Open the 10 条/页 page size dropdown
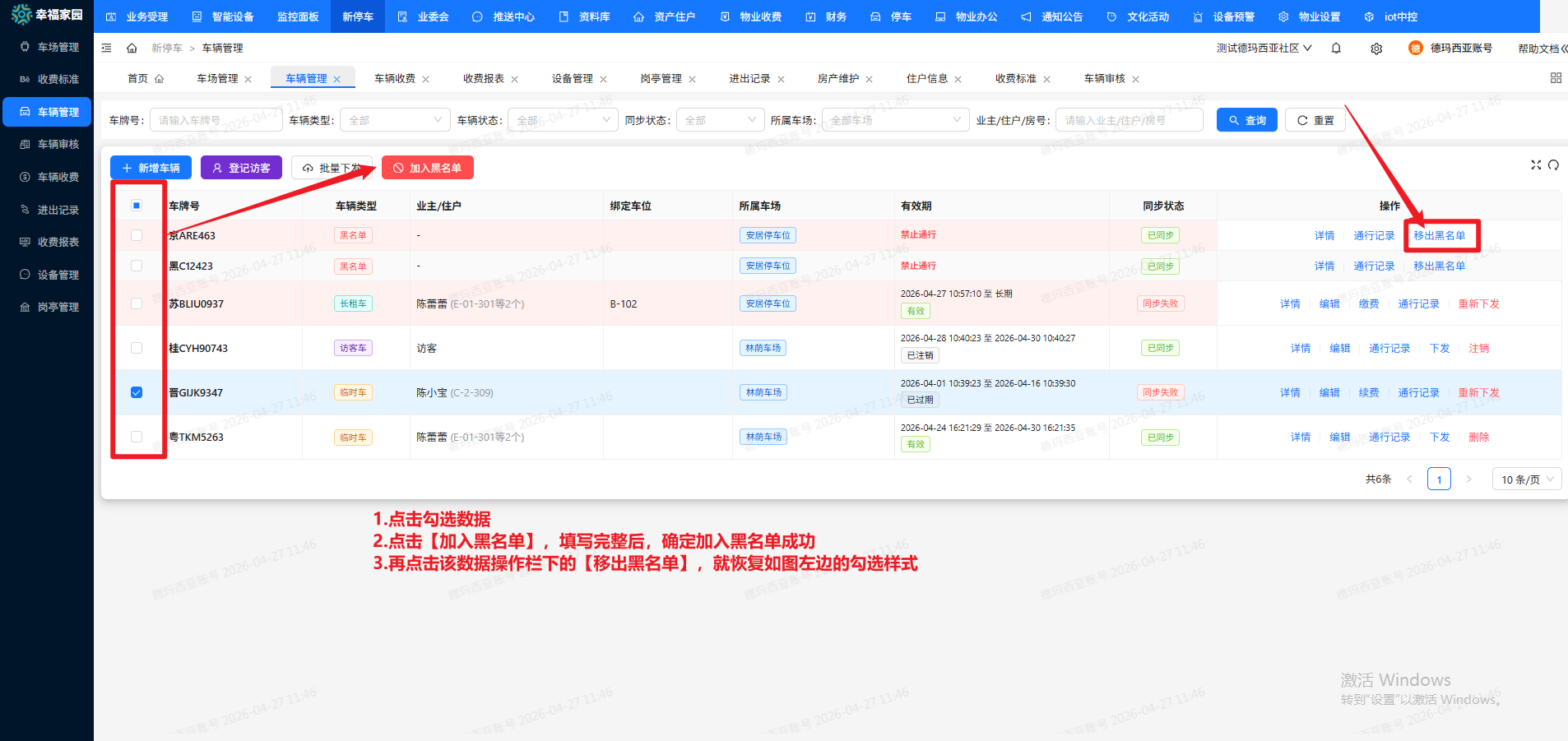The width and height of the screenshot is (1568, 741). [1526, 479]
